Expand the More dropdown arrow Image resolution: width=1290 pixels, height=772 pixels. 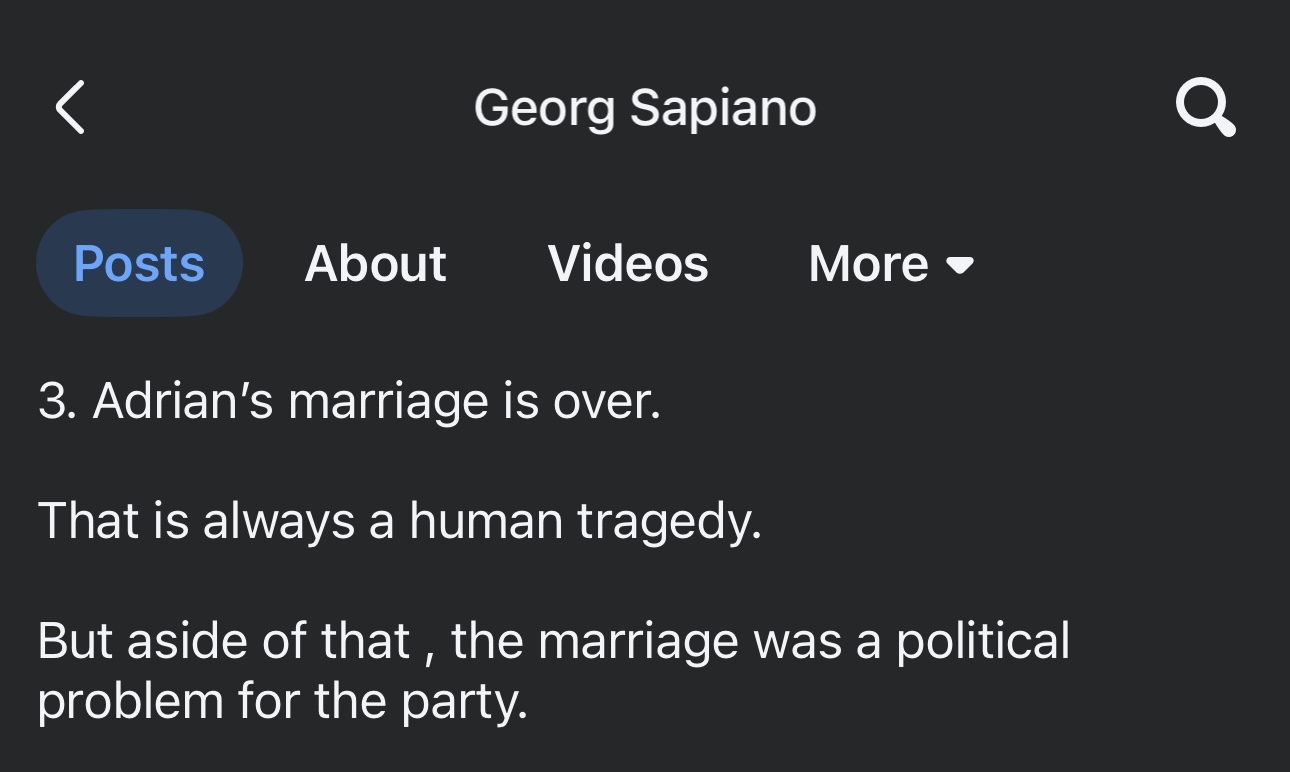[x=960, y=265]
